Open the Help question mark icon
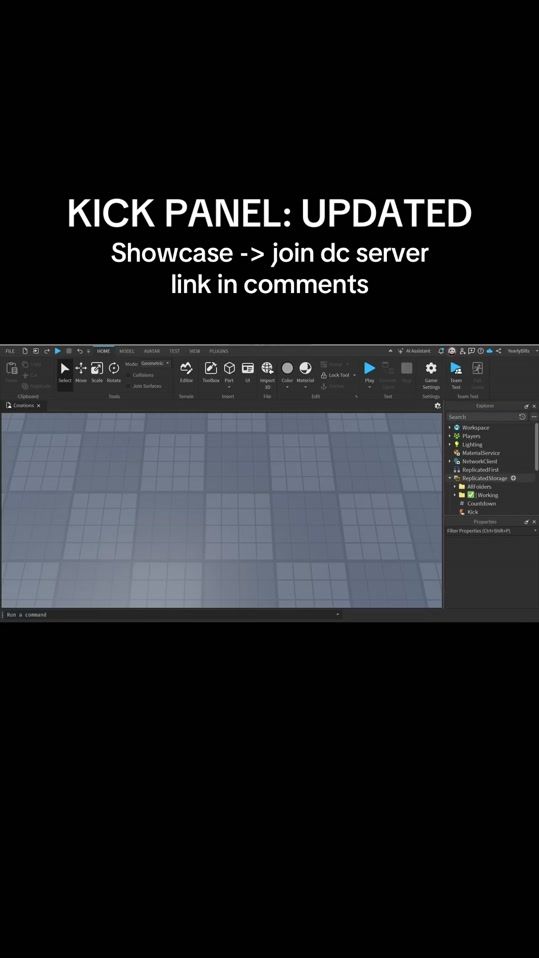539x958 pixels. [480, 351]
